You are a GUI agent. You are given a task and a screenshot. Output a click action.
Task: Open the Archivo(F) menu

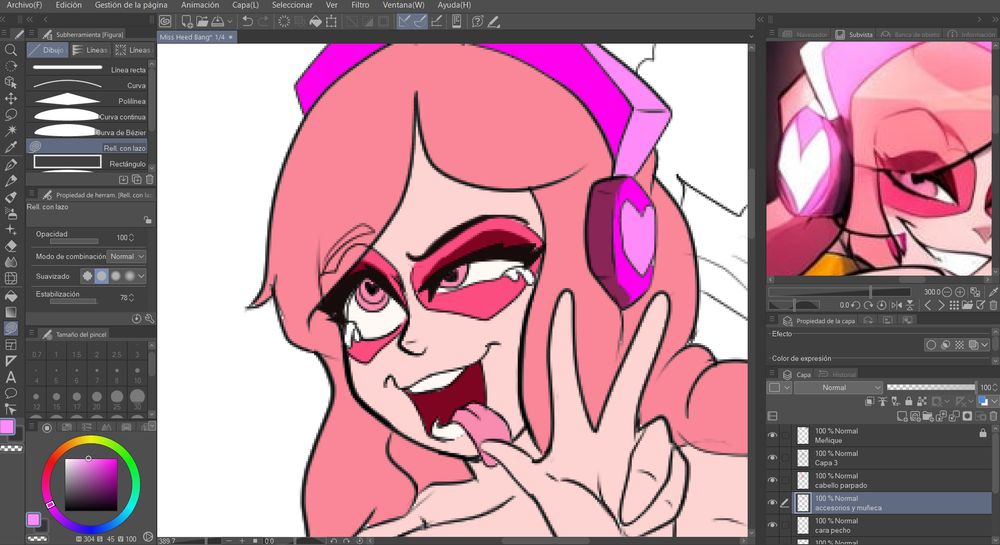click(24, 5)
